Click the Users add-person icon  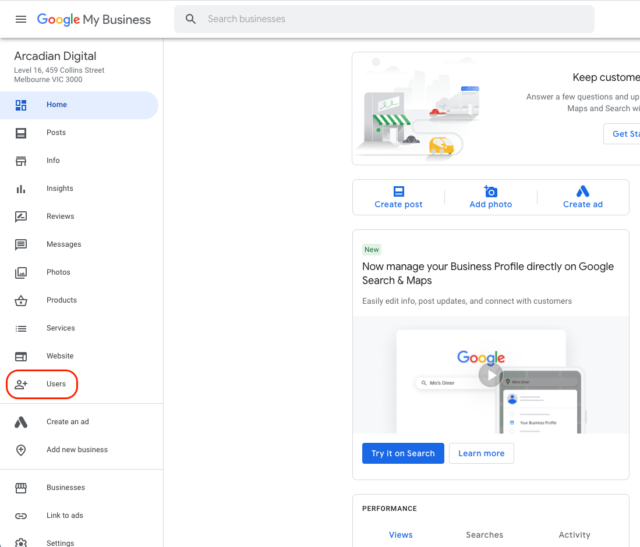click(x=21, y=384)
